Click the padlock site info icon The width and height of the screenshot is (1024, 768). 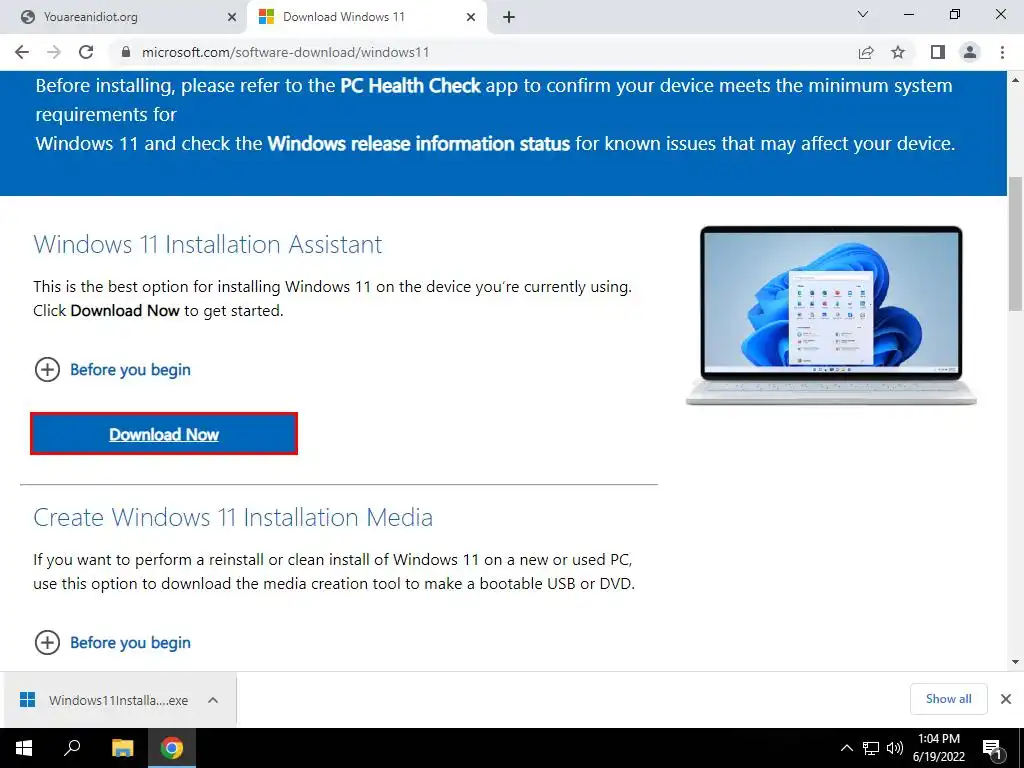[126, 52]
